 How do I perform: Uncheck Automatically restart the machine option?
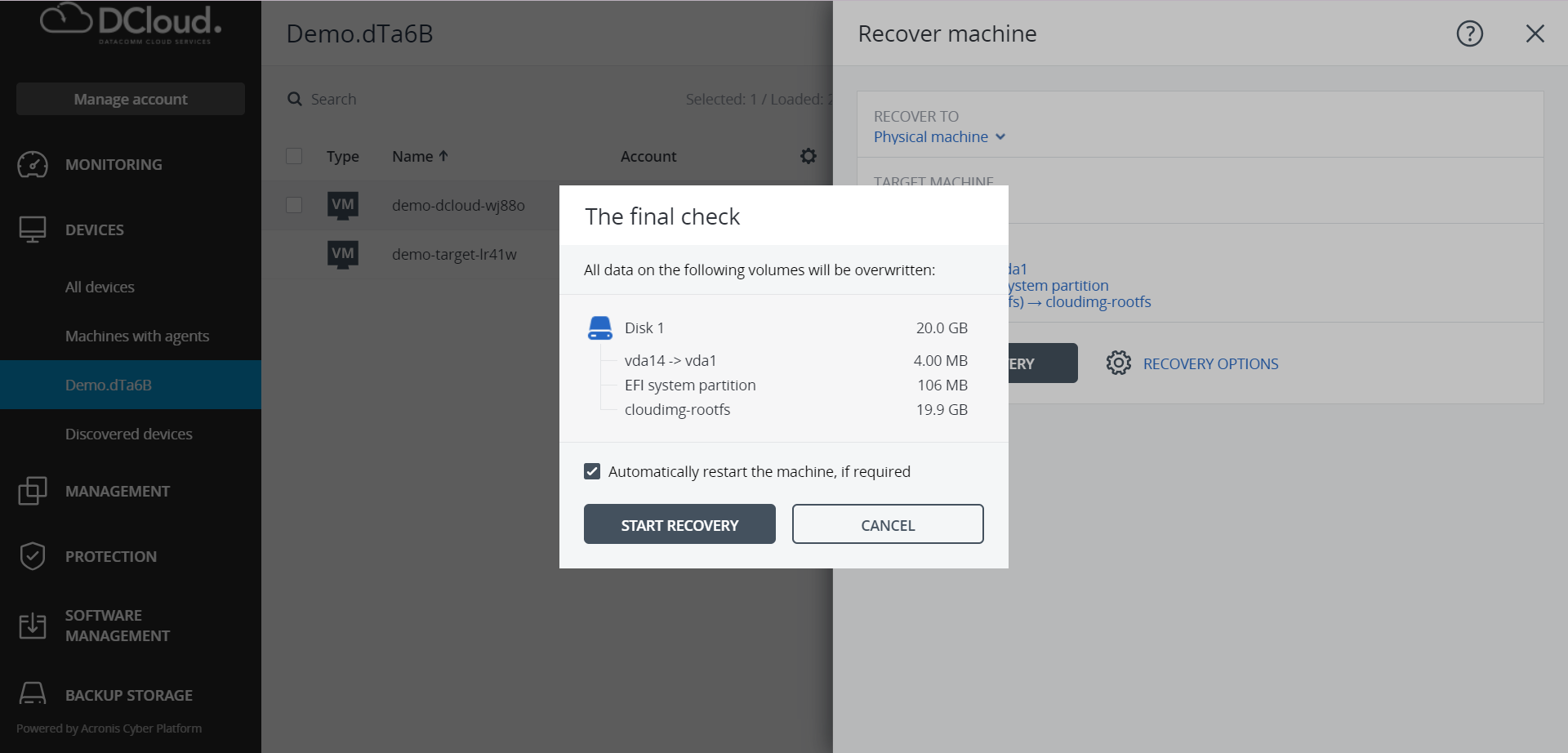591,470
